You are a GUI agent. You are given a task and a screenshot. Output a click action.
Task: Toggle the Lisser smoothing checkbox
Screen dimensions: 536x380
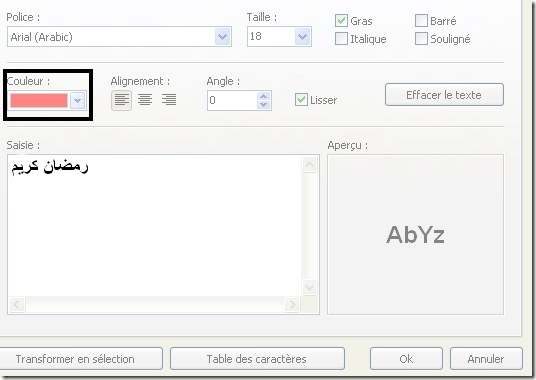point(301,100)
